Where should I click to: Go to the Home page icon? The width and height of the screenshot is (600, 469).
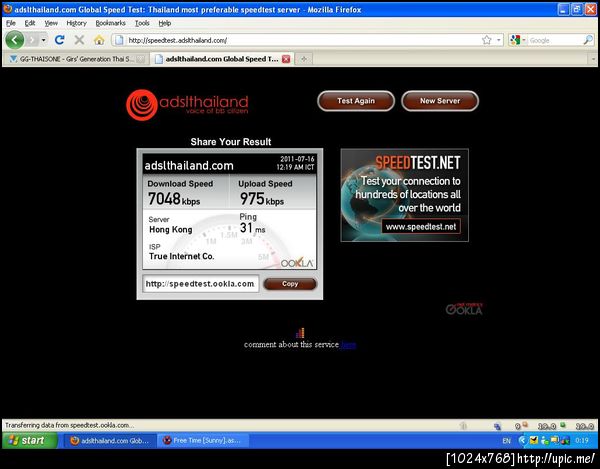[99, 40]
